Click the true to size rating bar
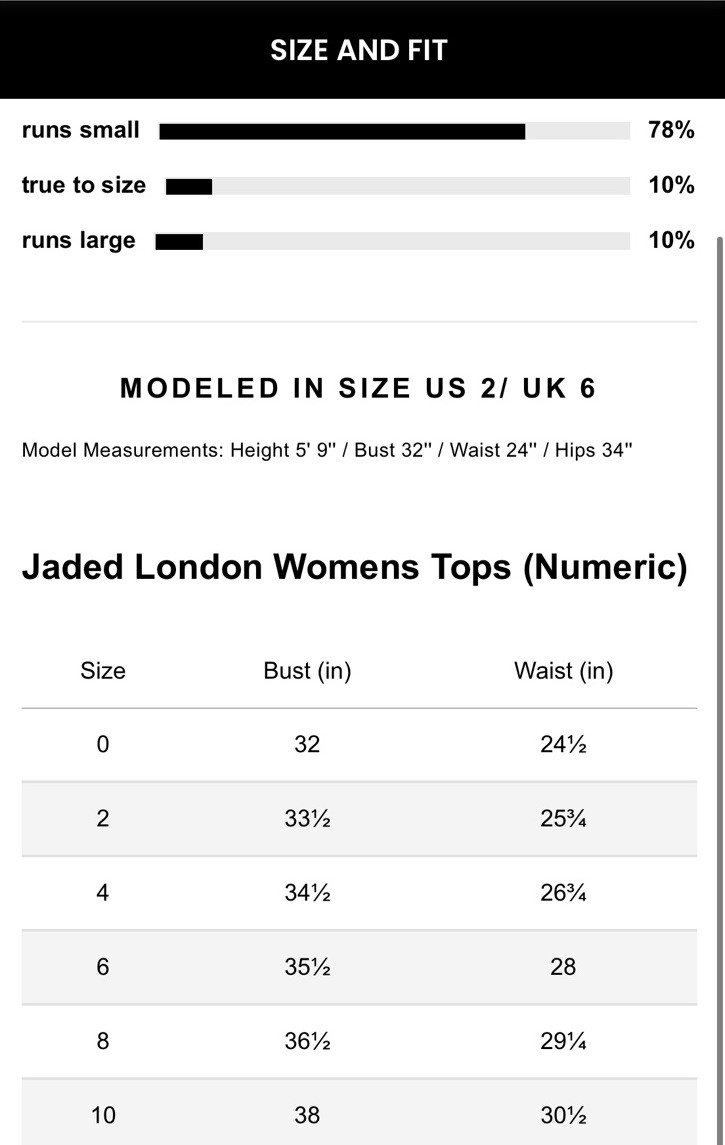This screenshot has height=1145, width=725. (x=397, y=186)
